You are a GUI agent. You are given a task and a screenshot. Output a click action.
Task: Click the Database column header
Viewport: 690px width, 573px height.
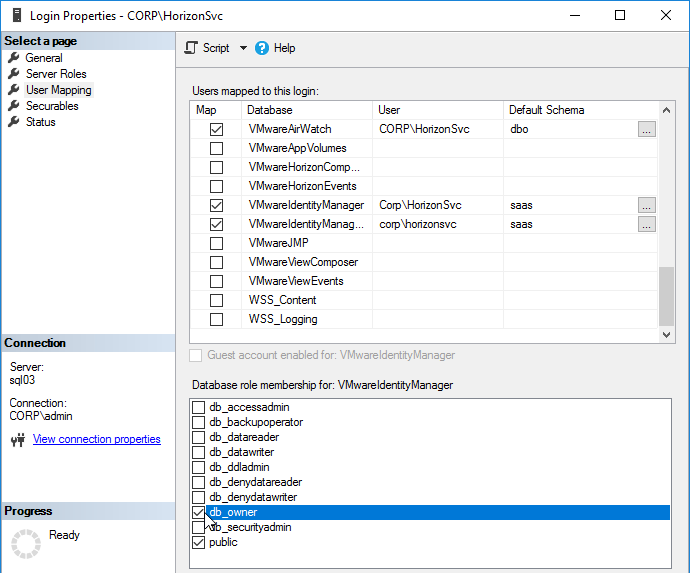(307, 110)
